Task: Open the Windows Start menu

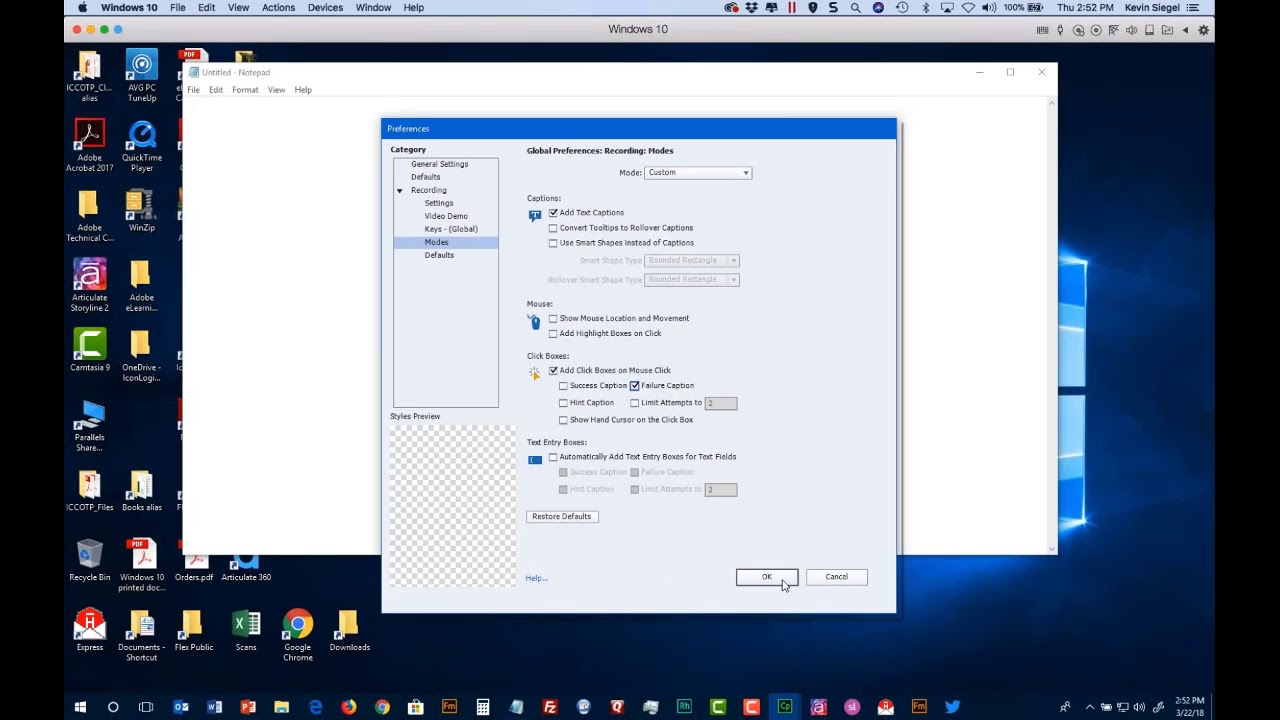Action: click(x=80, y=707)
